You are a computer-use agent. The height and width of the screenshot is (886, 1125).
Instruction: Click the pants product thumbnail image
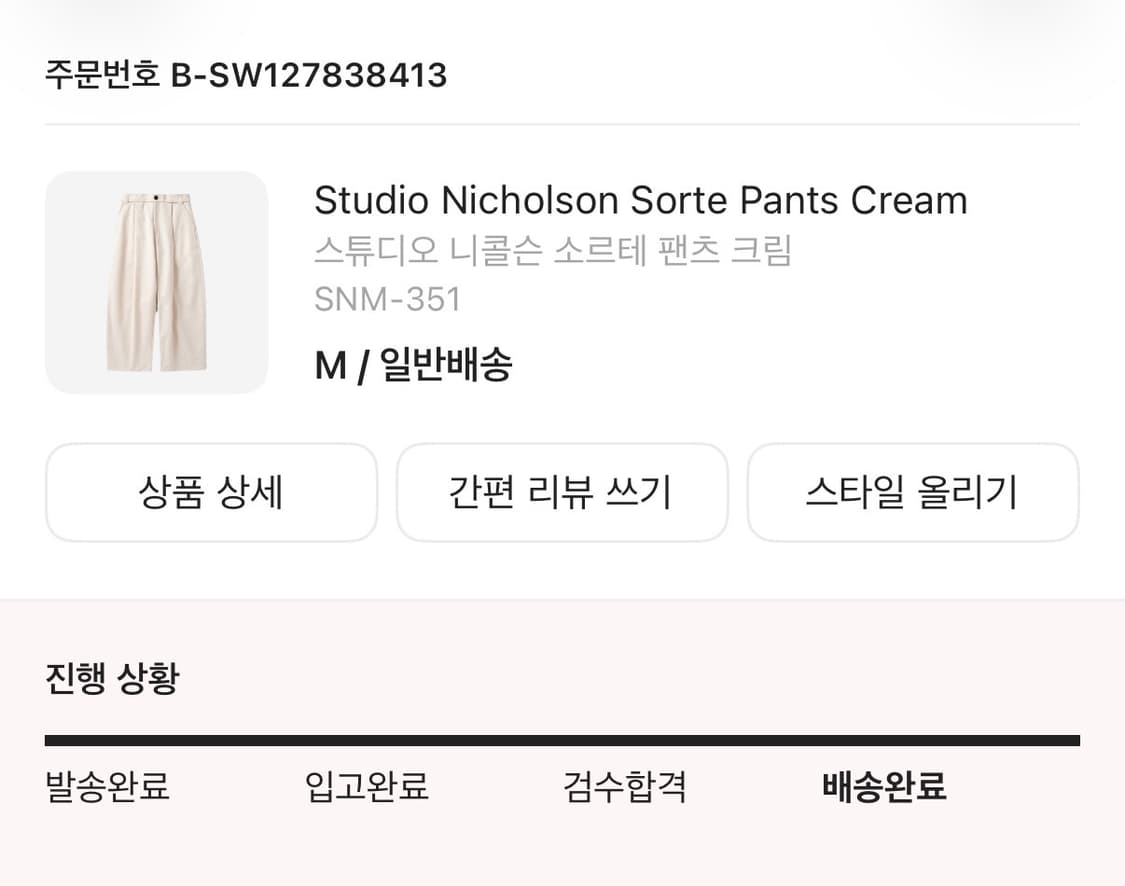tap(156, 283)
